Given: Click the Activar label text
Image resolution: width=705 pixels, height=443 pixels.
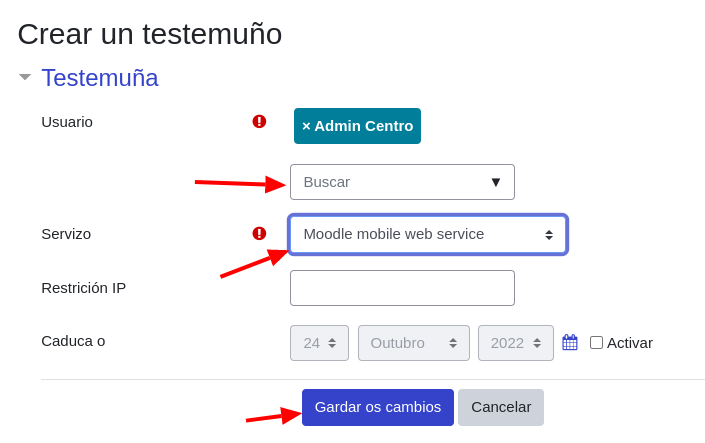Looking at the screenshot, I should 630,342.
